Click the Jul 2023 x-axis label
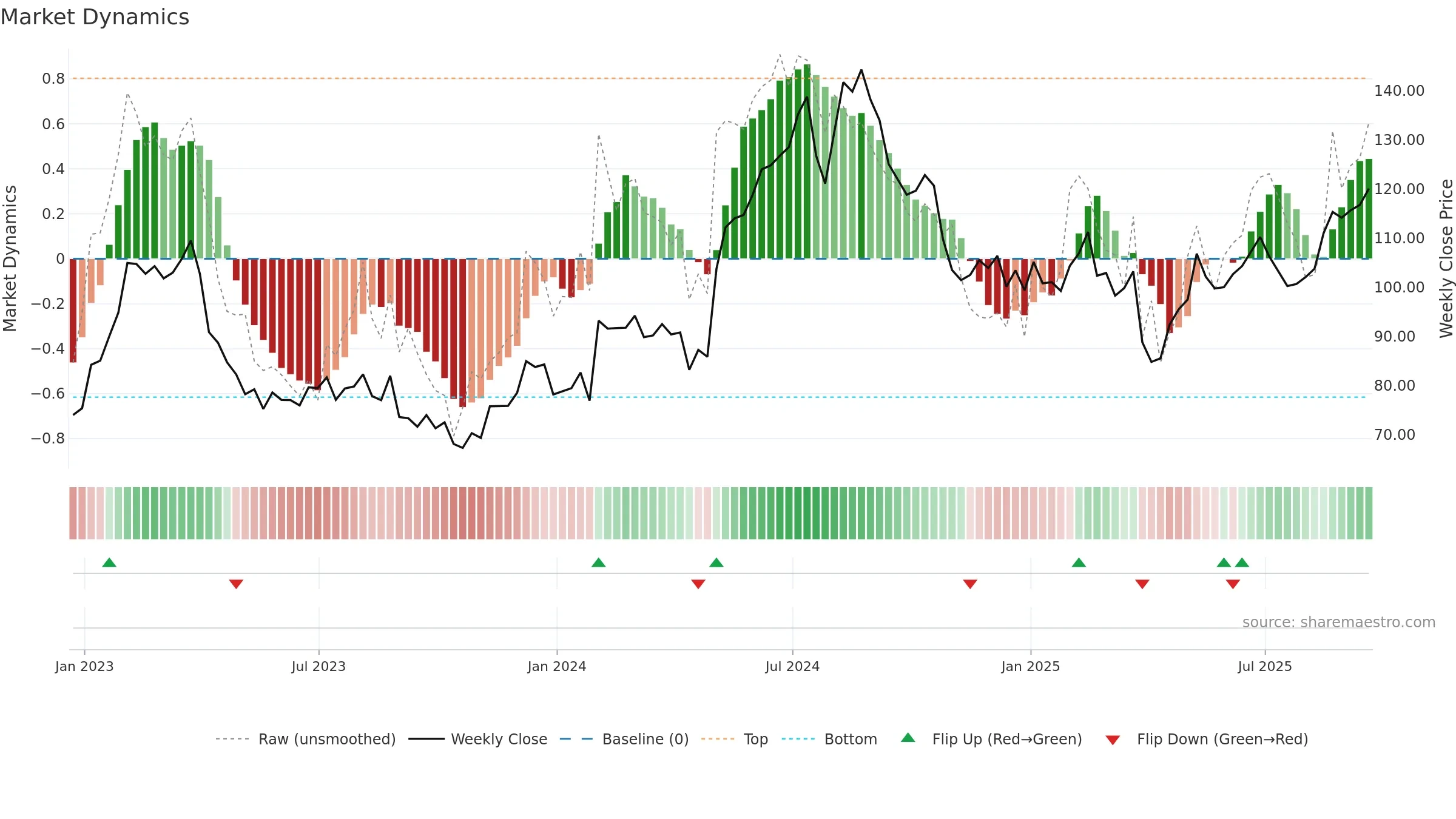Screen dimensions: 1456x819 [x=318, y=666]
